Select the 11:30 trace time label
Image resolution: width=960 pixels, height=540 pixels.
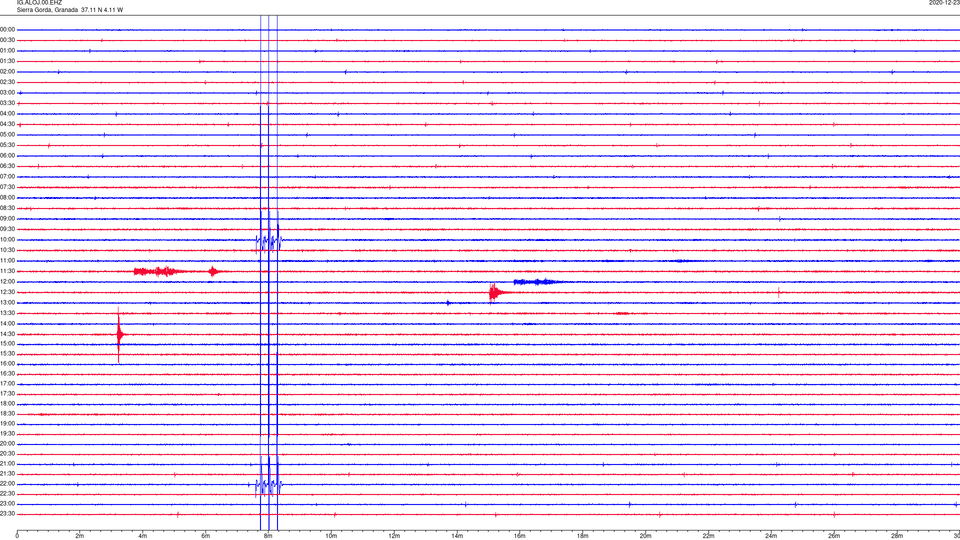click(8, 271)
